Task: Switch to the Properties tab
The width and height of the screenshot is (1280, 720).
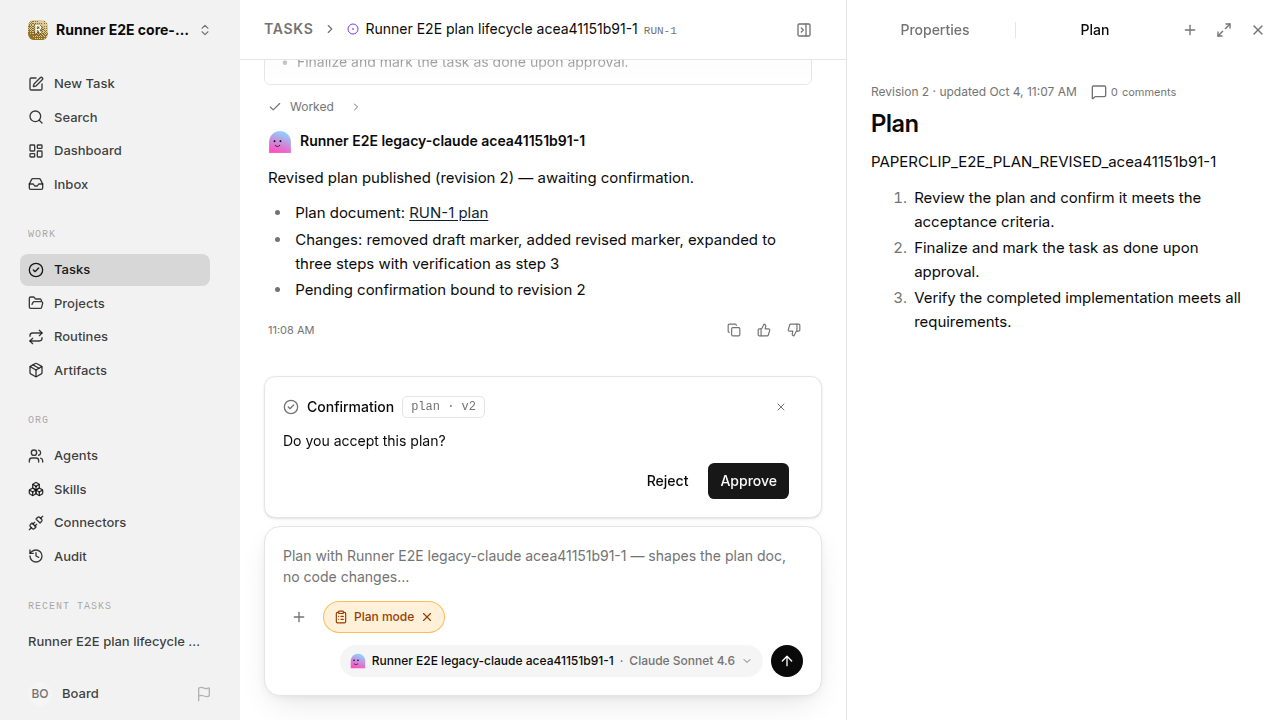Action: (x=935, y=30)
